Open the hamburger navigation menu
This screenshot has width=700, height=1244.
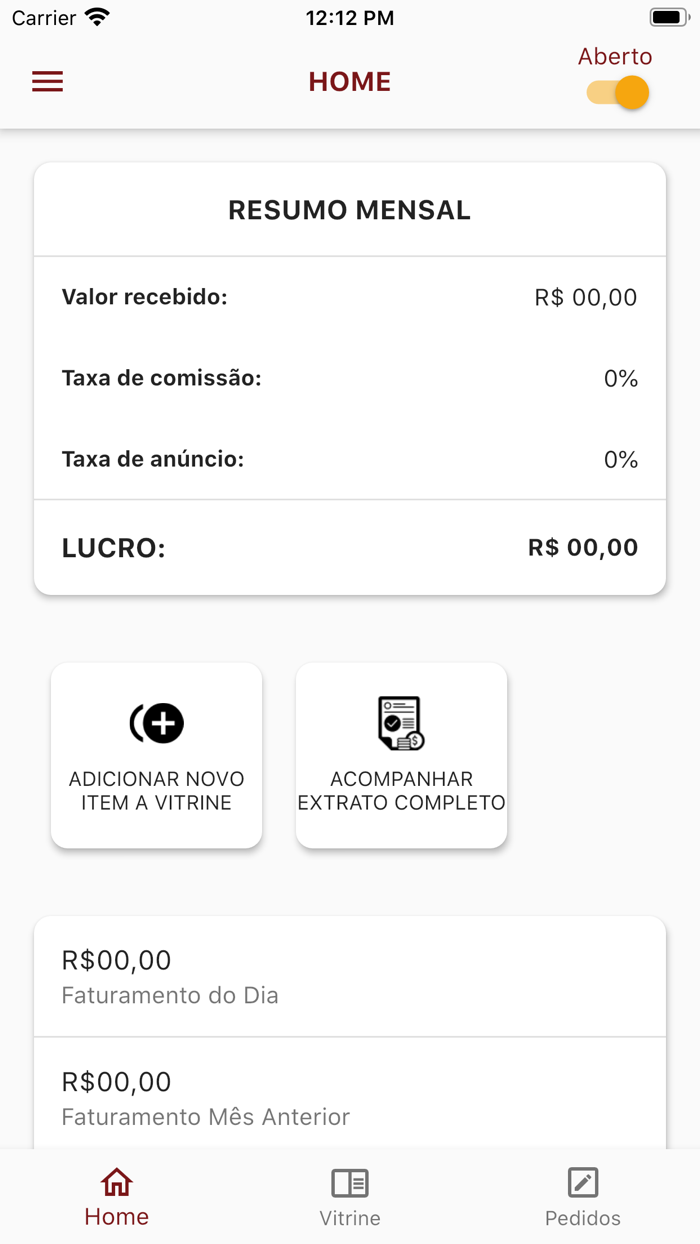(x=47, y=81)
